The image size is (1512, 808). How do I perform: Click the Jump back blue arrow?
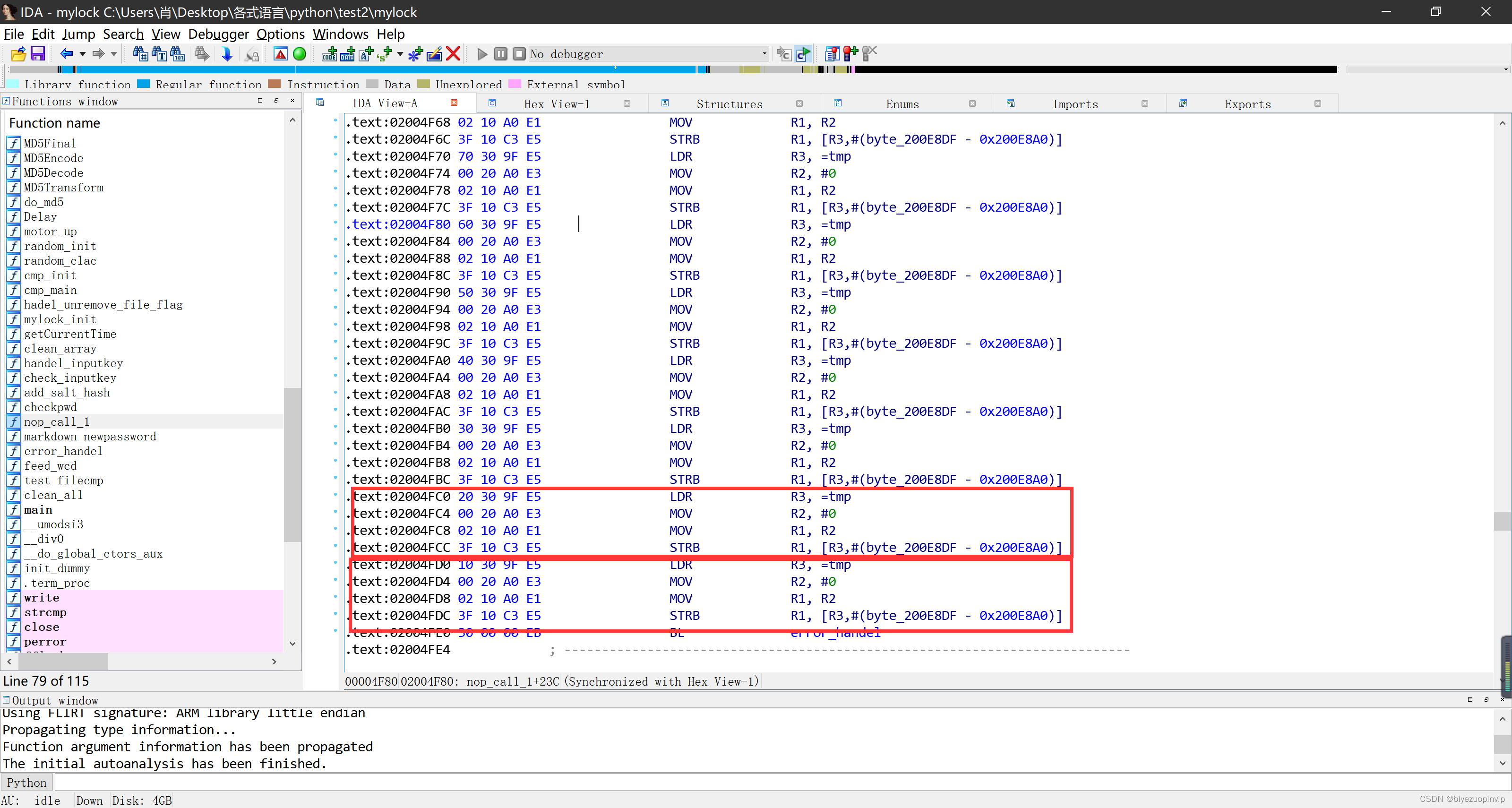pyautogui.click(x=66, y=54)
